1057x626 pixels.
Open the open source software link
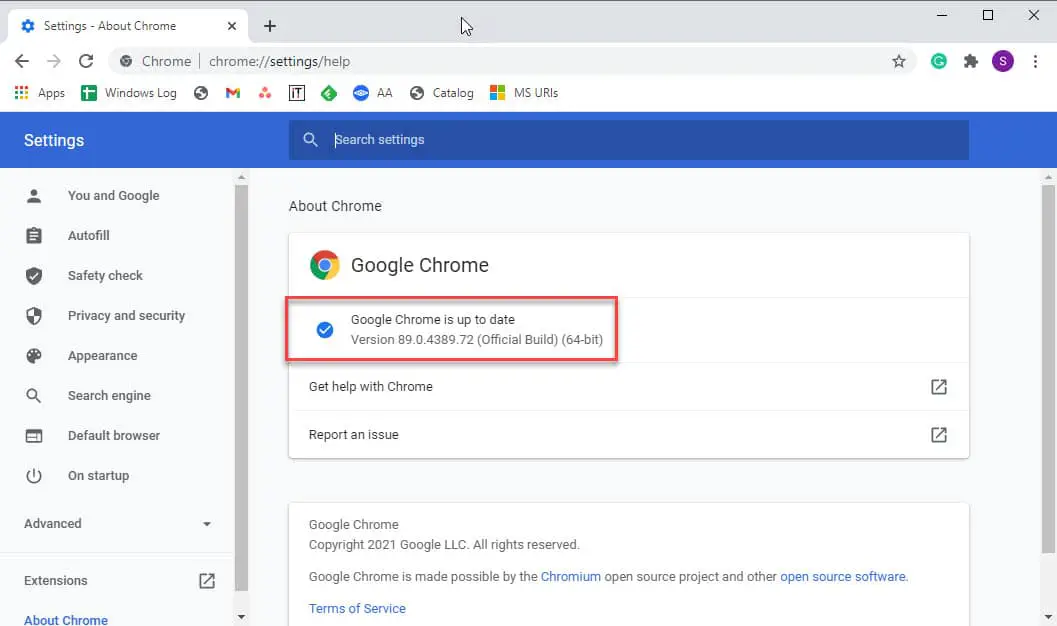coord(843,577)
